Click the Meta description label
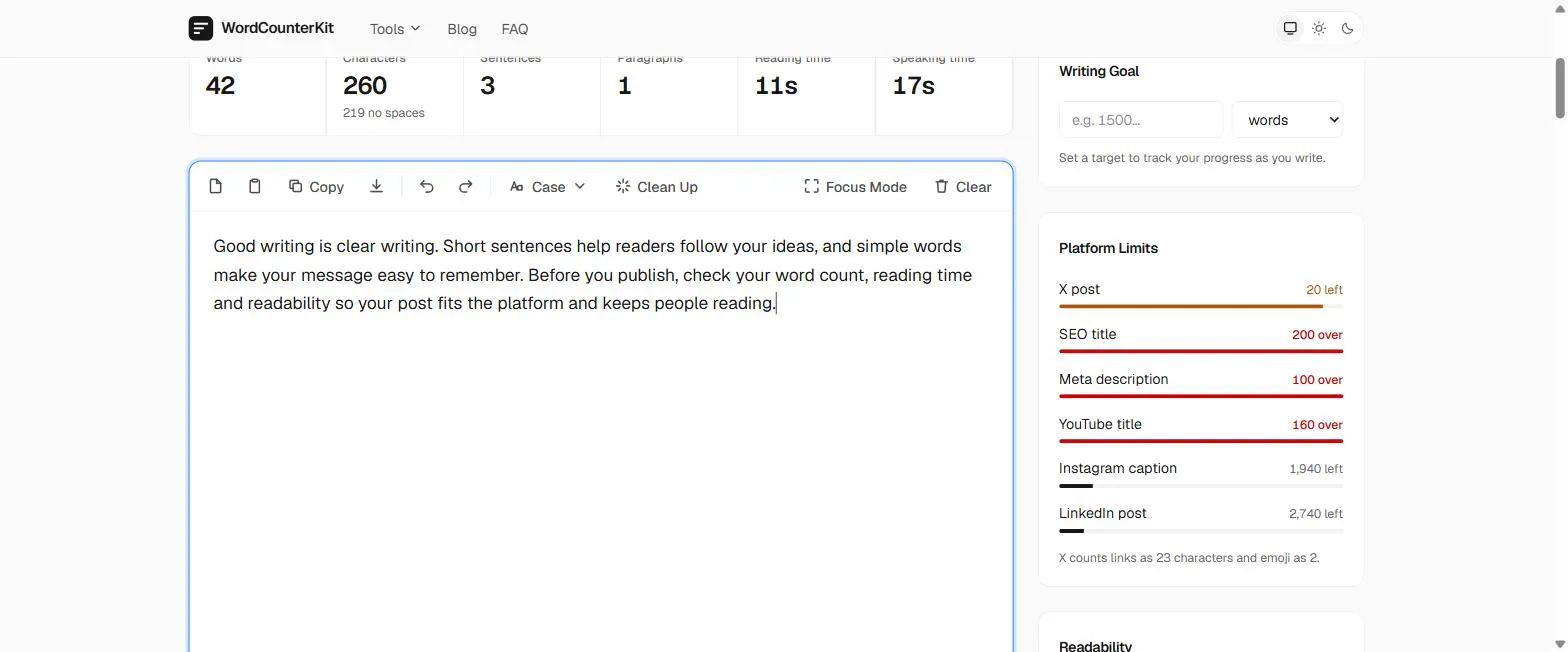This screenshot has width=1568, height=652. coord(1113,379)
